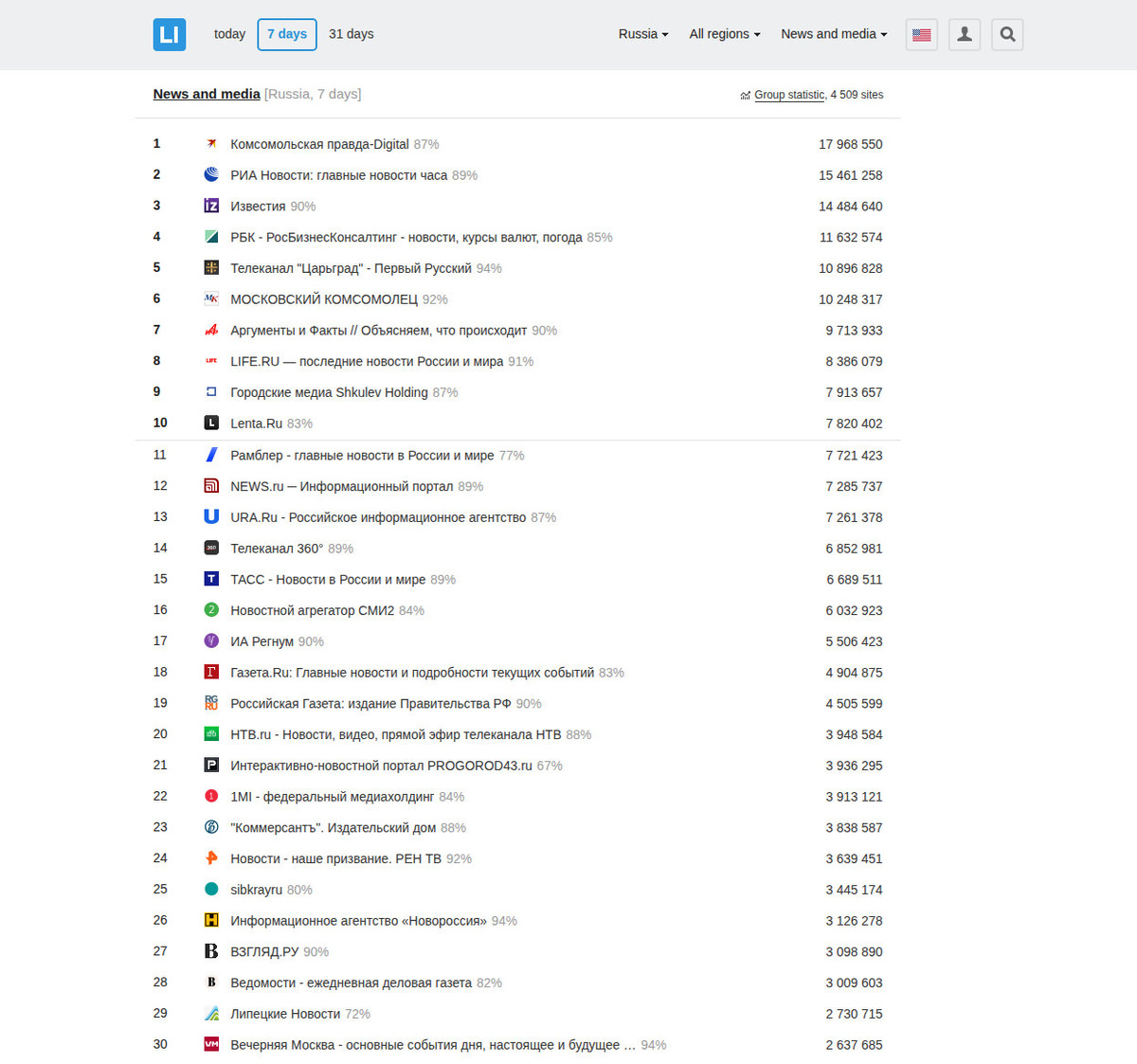Click the URA.Ru favicon
1137x1064 pixels.
(211, 516)
